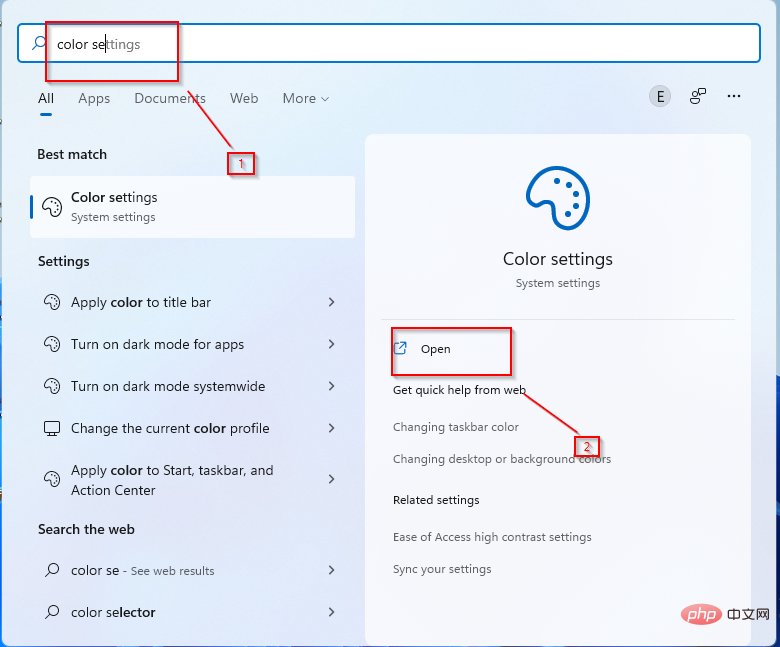The height and width of the screenshot is (647, 780).
Task: Click search icon beside color selector suggestion
Action: [53, 612]
